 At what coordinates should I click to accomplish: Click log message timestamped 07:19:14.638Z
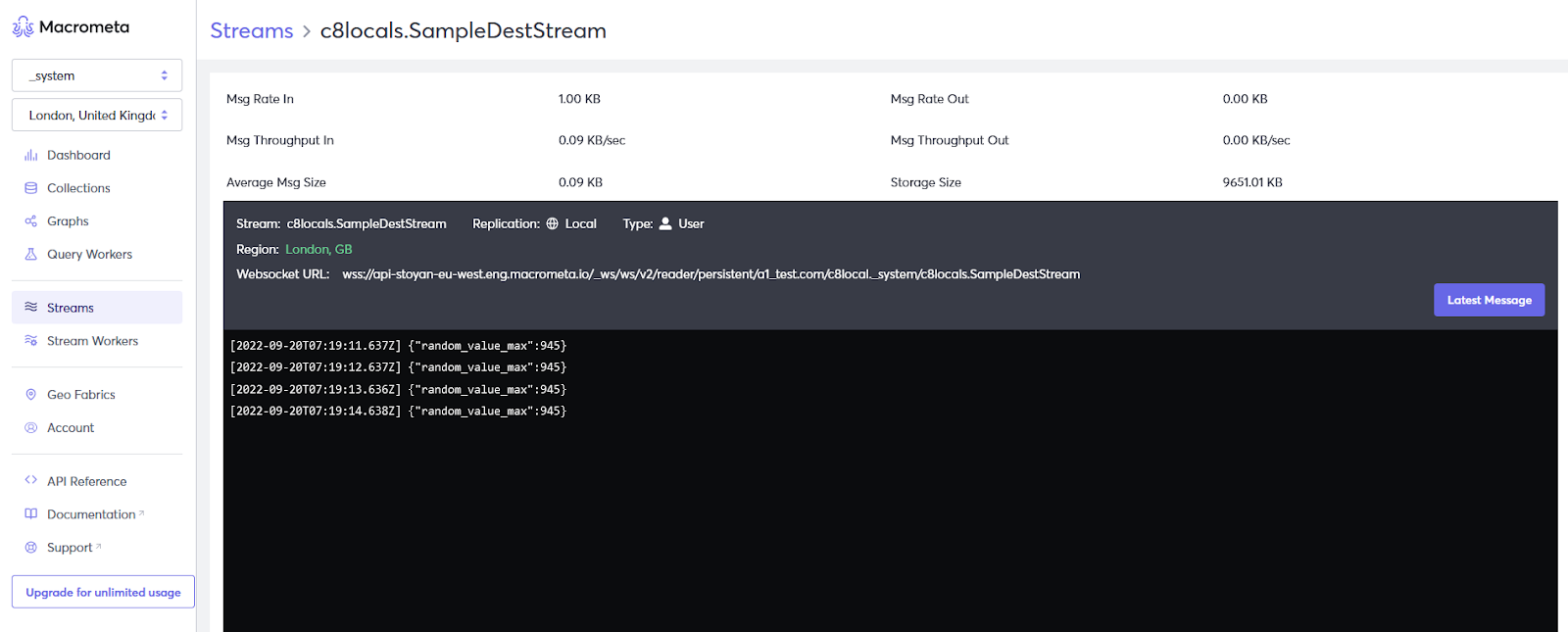click(398, 412)
